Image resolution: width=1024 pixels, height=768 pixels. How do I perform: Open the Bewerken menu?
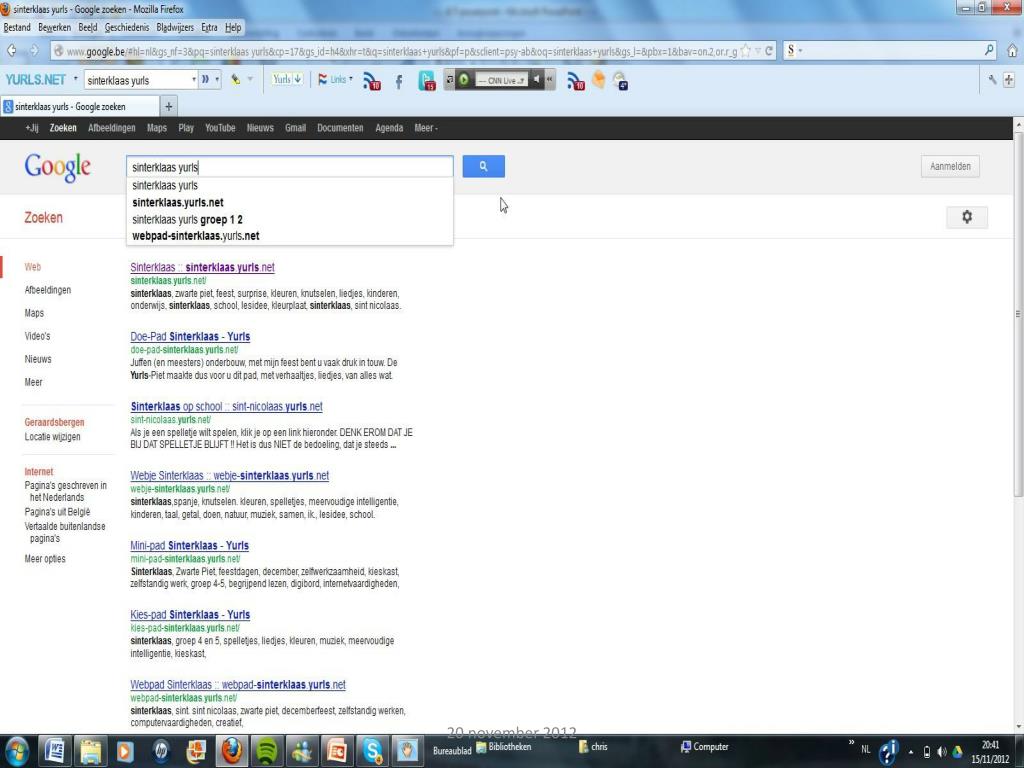[54, 27]
